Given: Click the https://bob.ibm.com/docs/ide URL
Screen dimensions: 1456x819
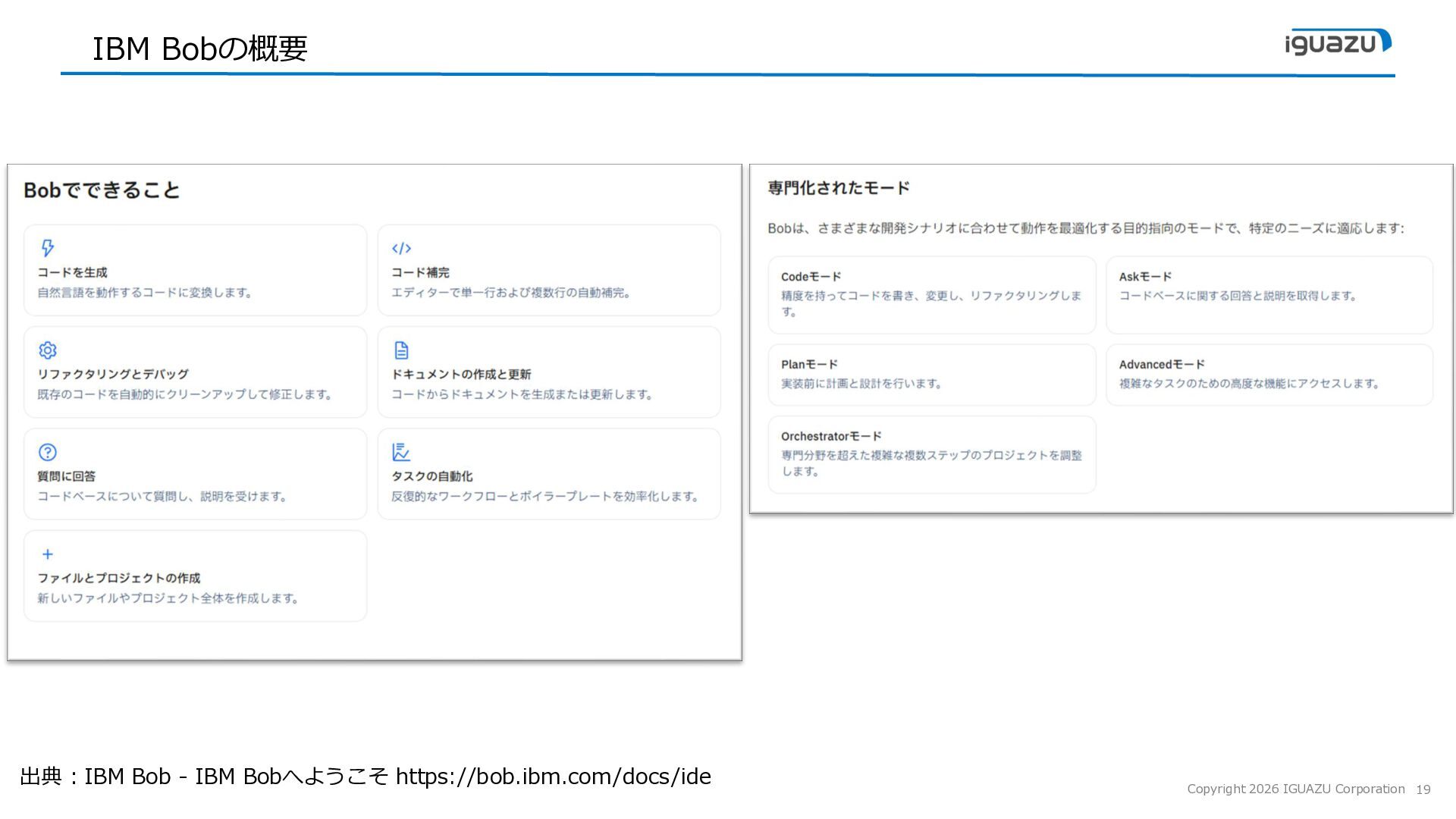Looking at the screenshot, I should point(554,777).
